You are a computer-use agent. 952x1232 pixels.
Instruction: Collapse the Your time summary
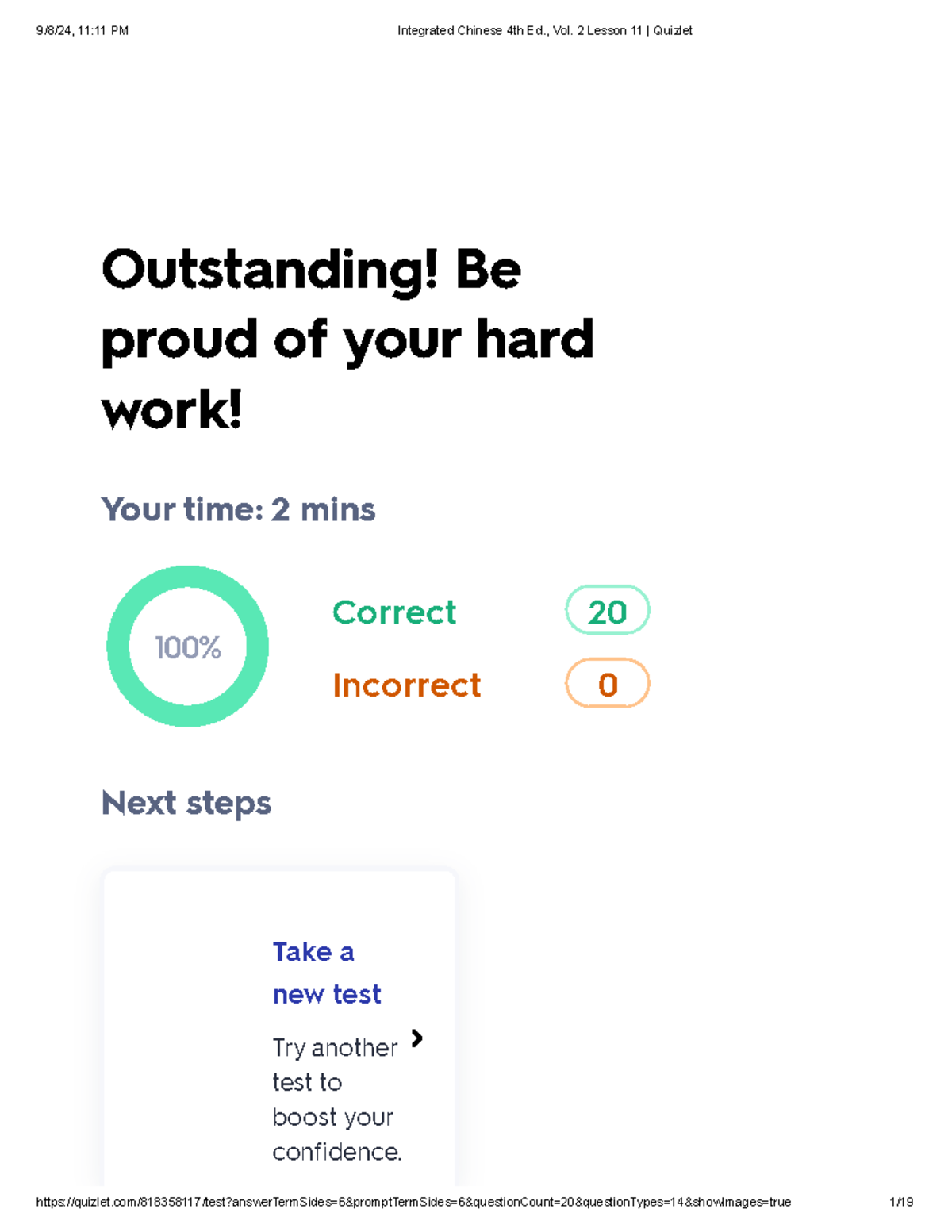tap(238, 510)
